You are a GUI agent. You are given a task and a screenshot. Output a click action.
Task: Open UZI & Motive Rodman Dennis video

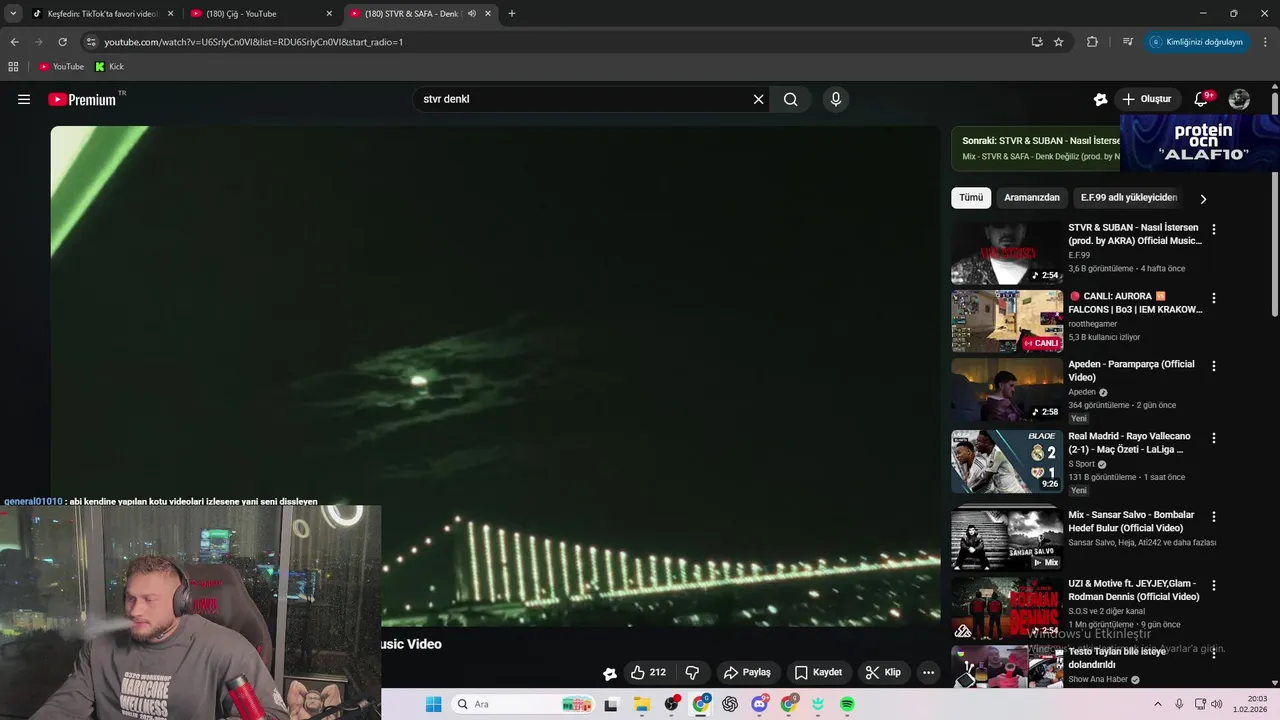pos(1134,590)
